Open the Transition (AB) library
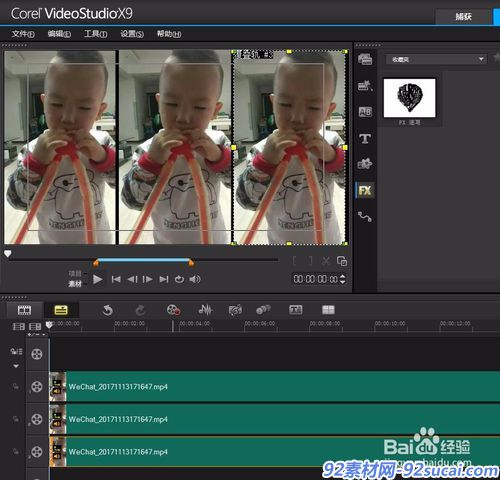Image resolution: width=500 pixels, height=480 pixels. pos(365,112)
